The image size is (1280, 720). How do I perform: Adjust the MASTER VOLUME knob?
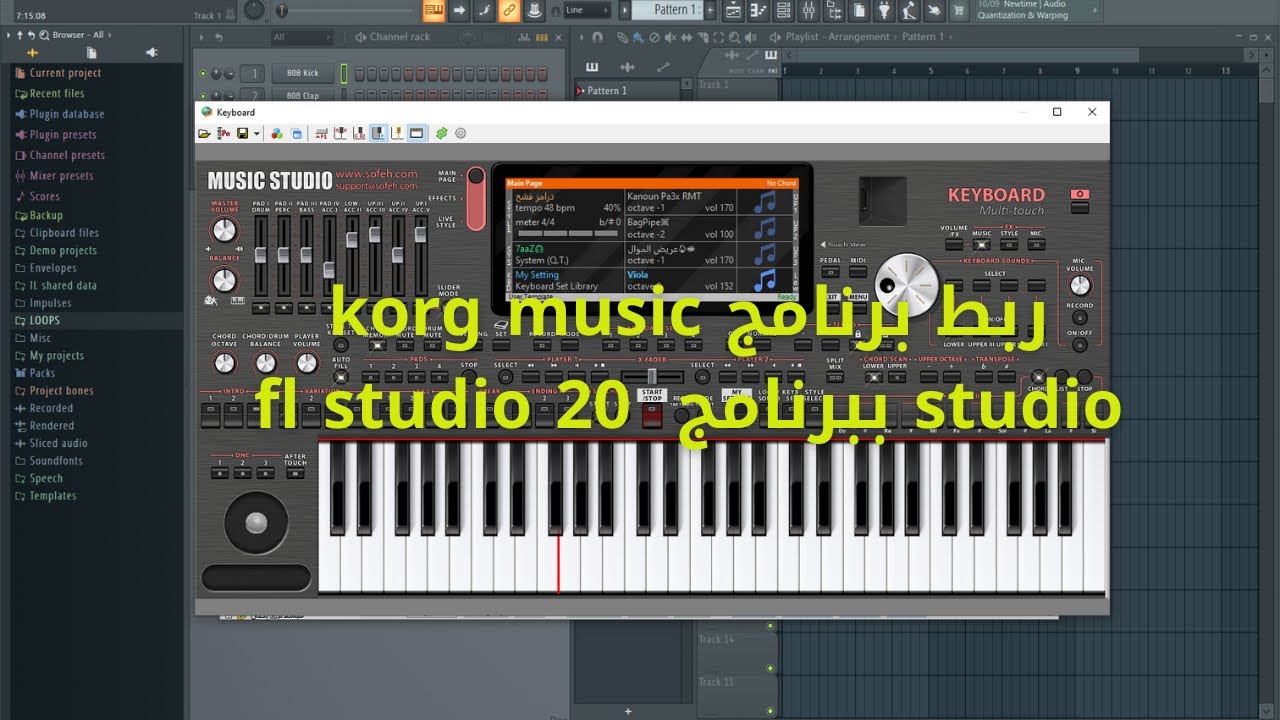coord(224,230)
